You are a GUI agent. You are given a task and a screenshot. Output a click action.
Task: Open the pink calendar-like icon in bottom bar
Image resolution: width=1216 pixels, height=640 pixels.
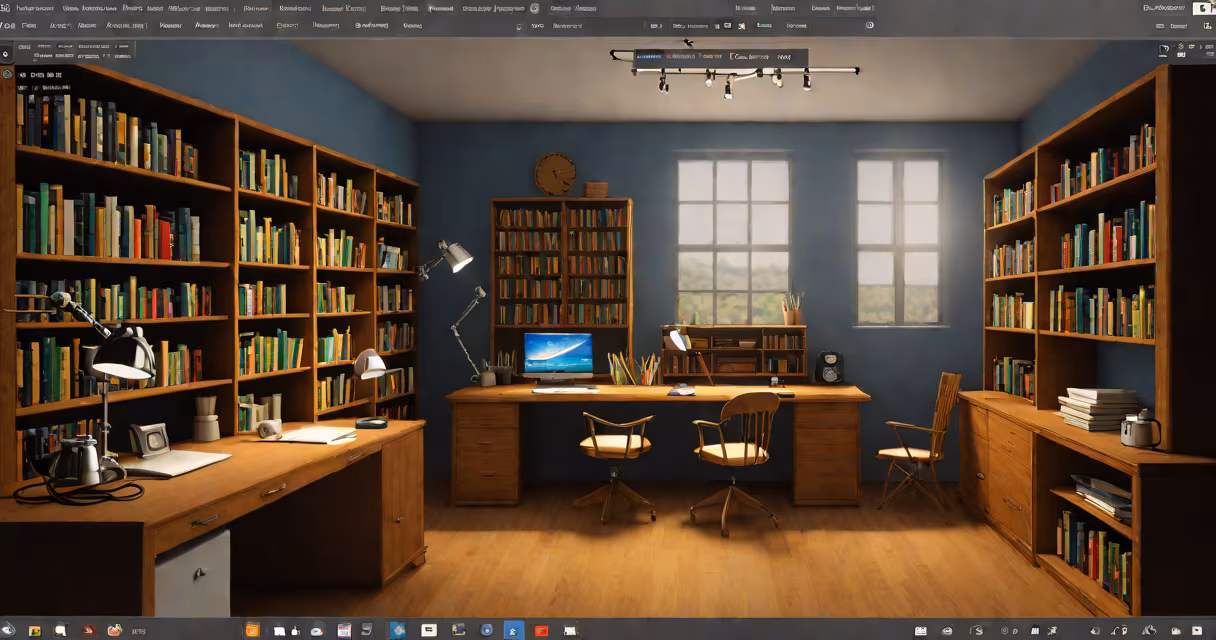click(343, 630)
